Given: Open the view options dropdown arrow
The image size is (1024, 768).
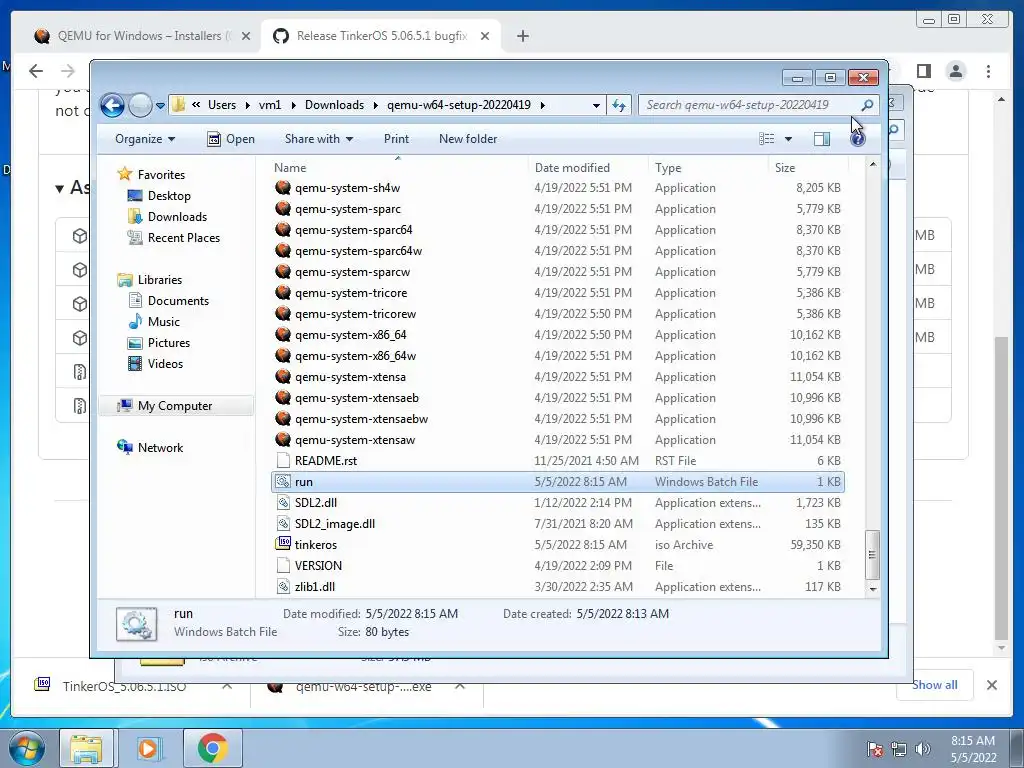Looking at the screenshot, I should 788,138.
